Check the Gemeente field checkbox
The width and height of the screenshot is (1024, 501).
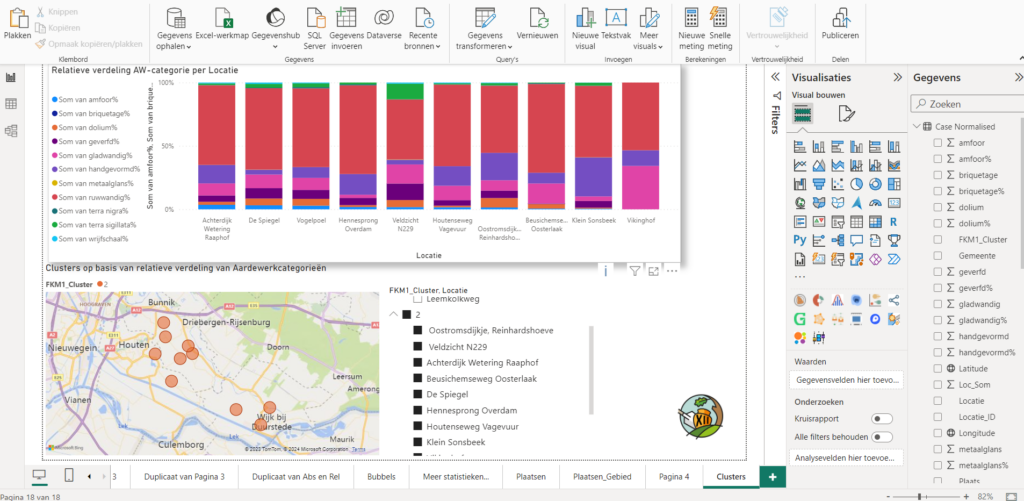pyautogui.click(x=938, y=255)
